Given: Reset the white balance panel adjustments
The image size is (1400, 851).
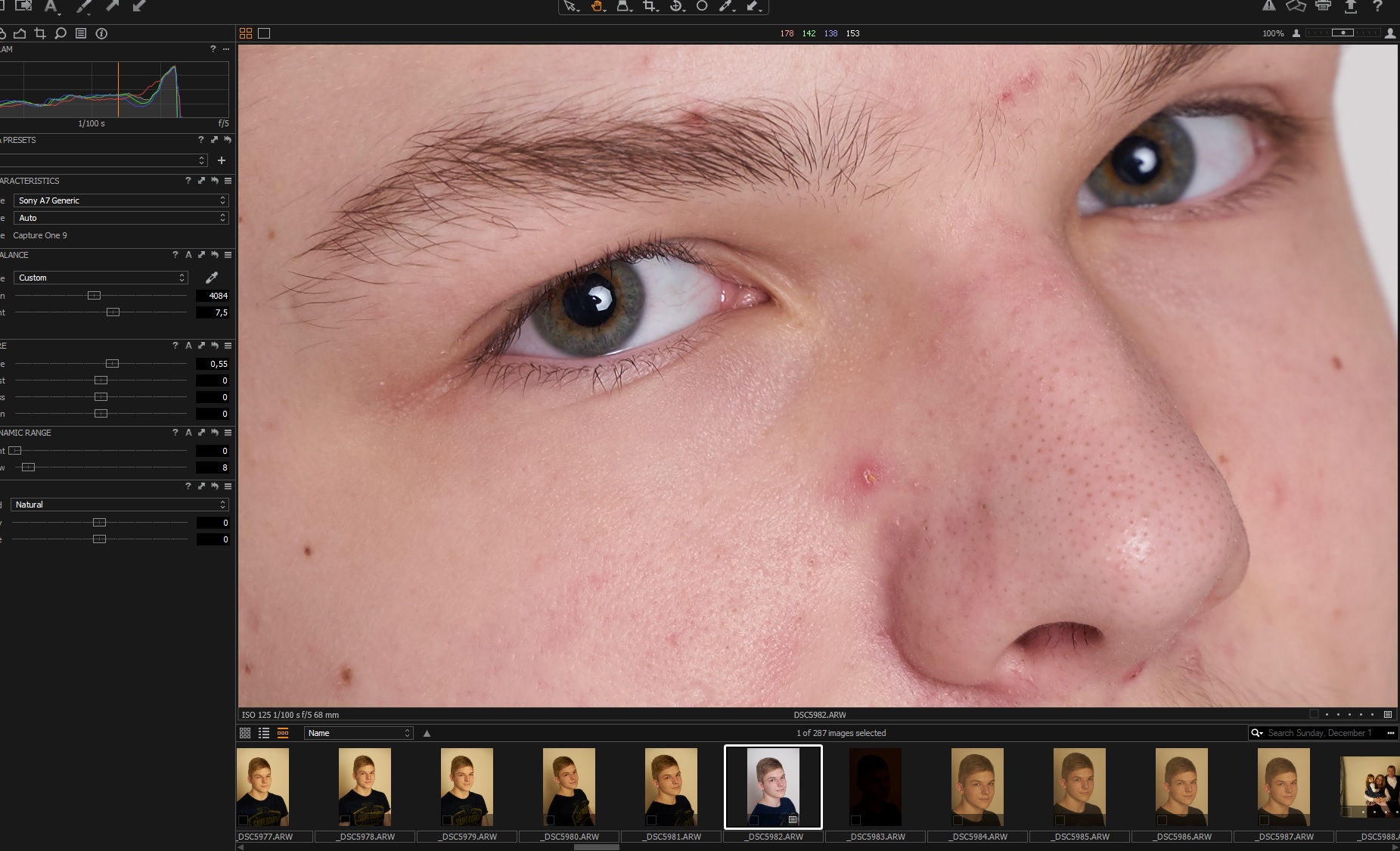Looking at the screenshot, I should point(215,255).
